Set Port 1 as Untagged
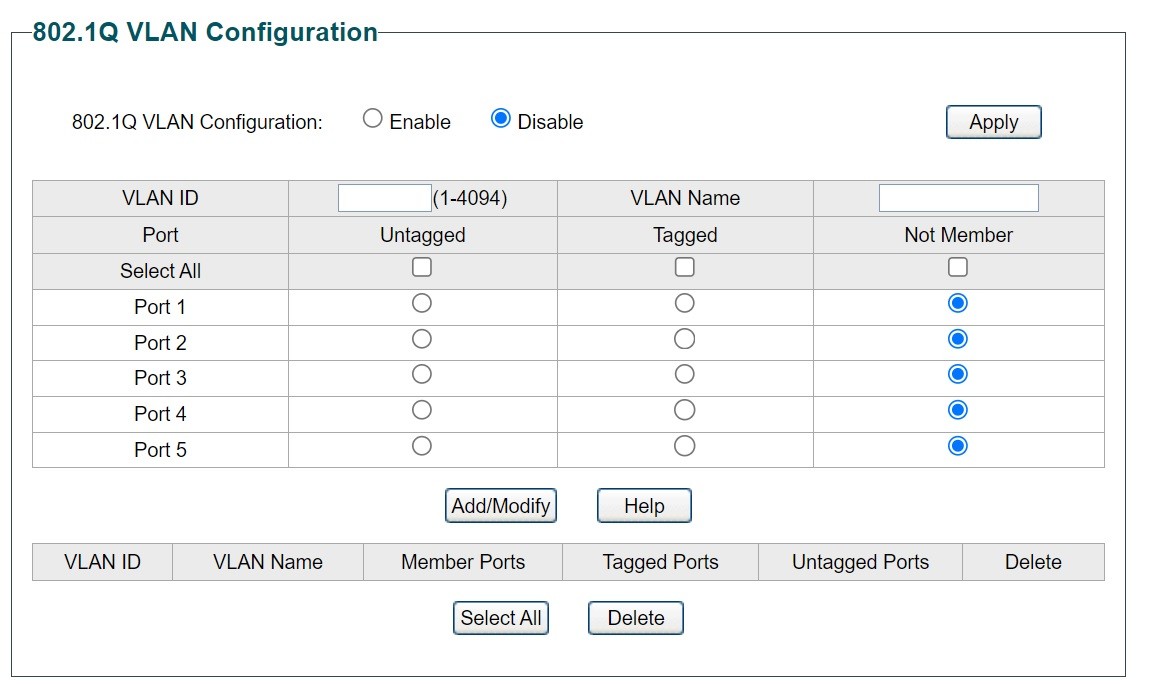 pos(422,303)
